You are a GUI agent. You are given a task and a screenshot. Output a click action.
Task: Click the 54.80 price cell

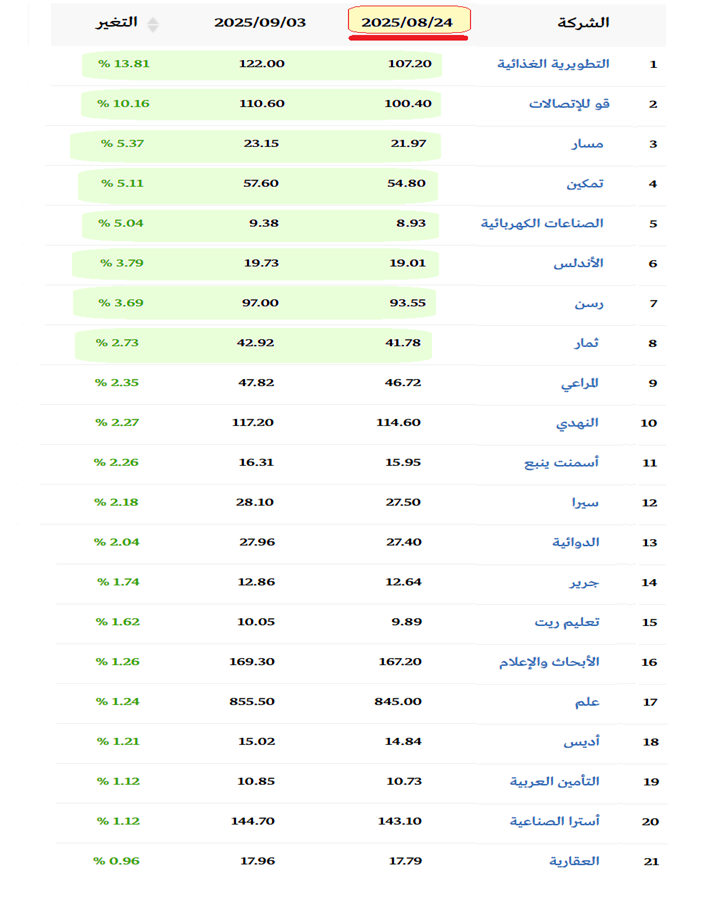click(407, 183)
